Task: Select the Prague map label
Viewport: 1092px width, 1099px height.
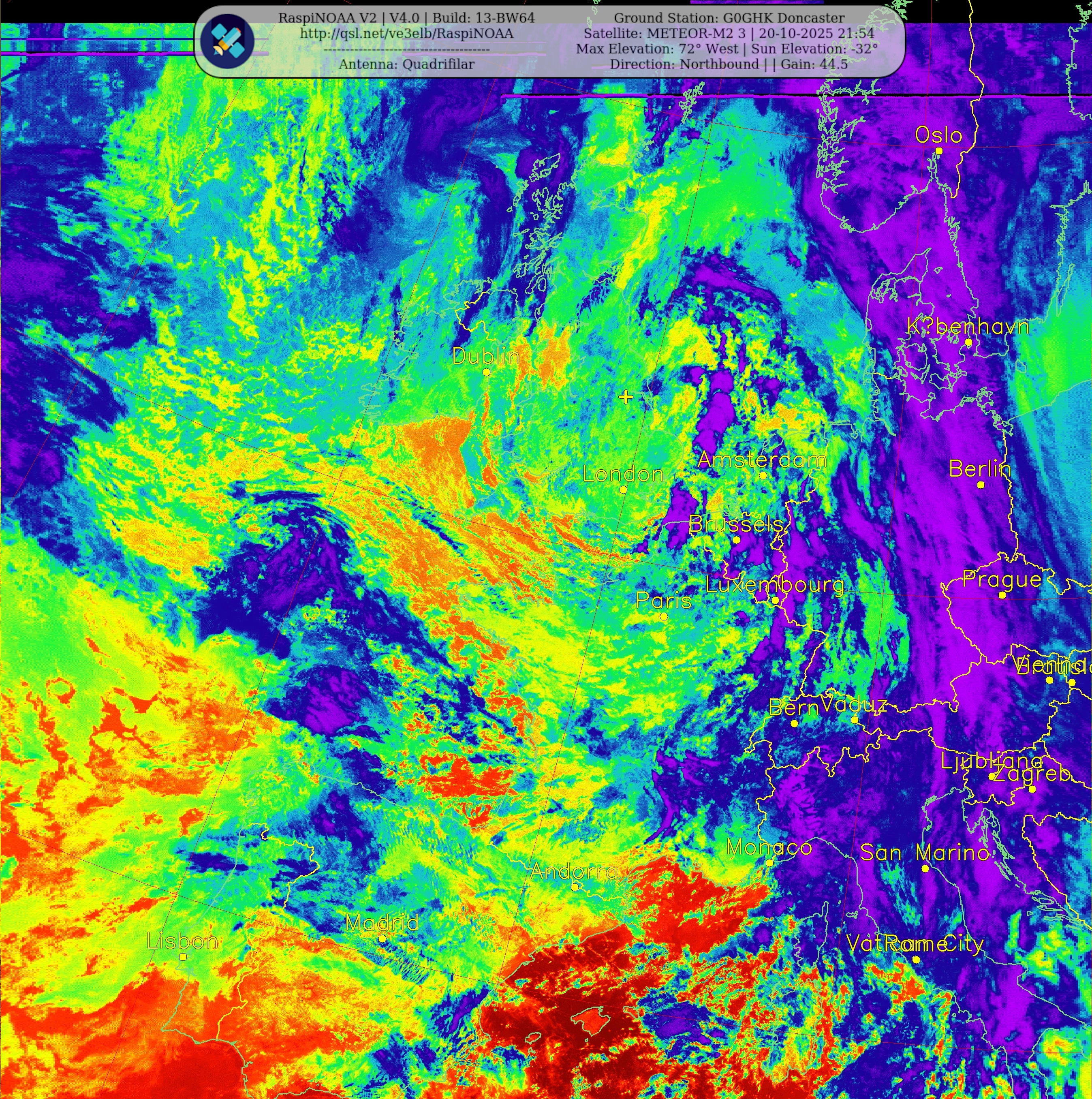Action: pos(1002,579)
